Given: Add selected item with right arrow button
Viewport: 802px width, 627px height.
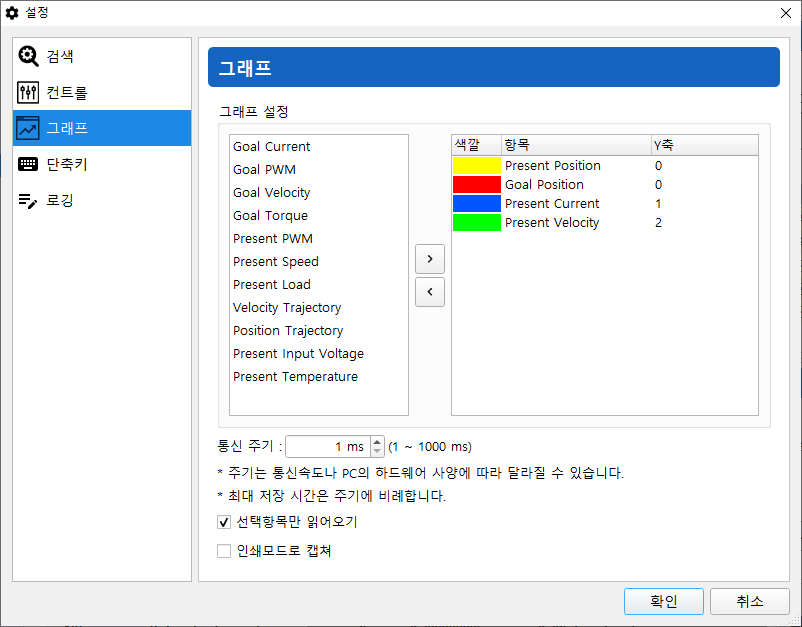Looking at the screenshot, I should pos(430,259).
